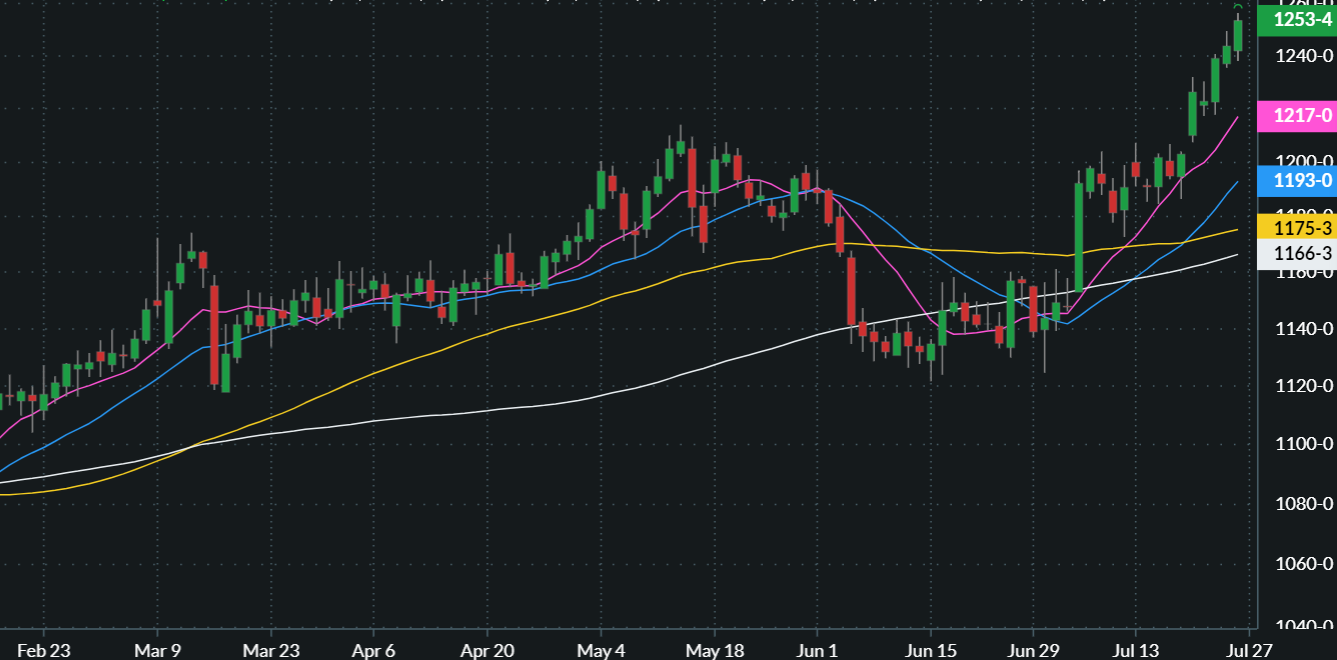The width and height of the screenshot is (1337, 660).
Task: Click the Jun 15 date label
Action: click(930, 649)
